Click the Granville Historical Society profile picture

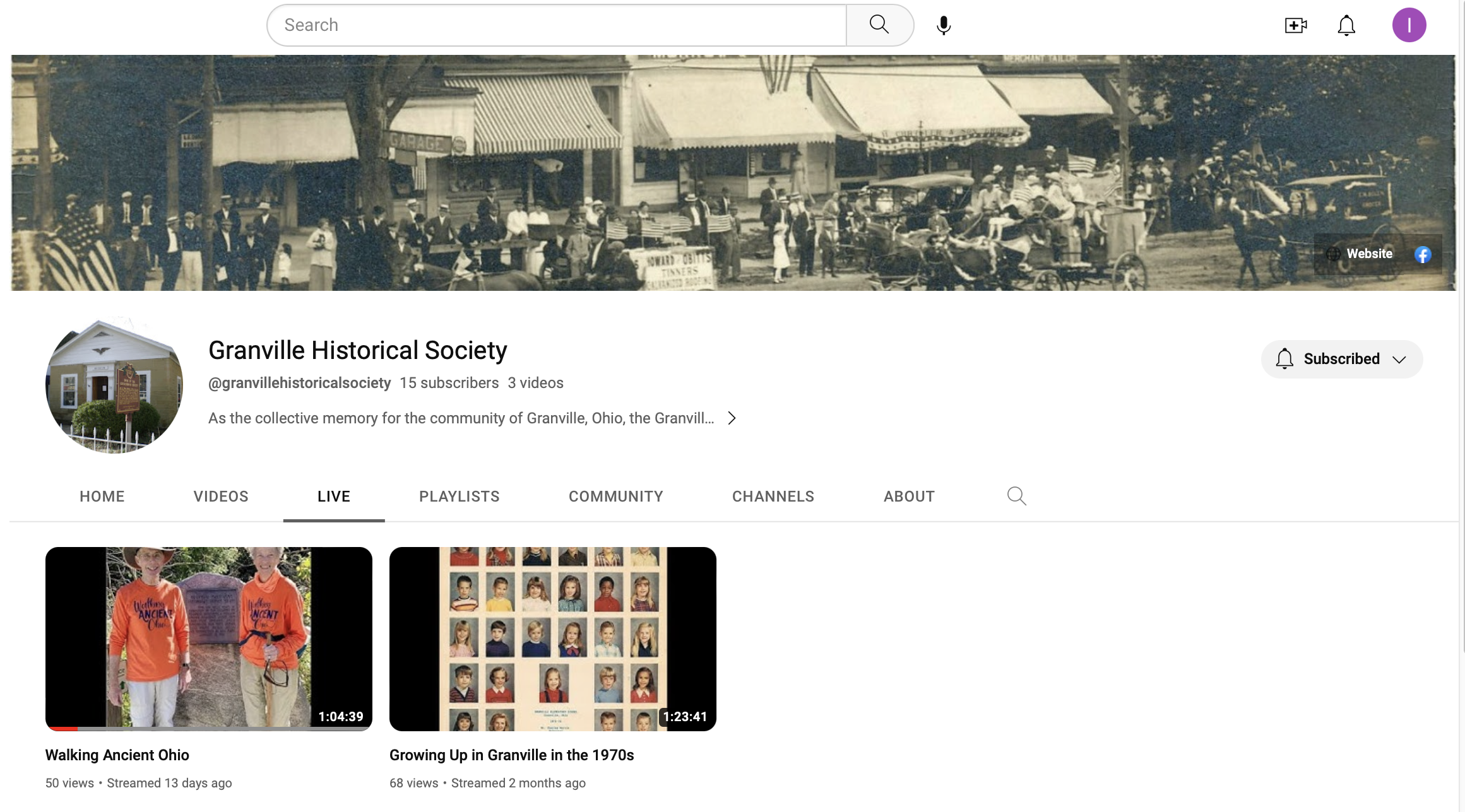coord(114,385)
